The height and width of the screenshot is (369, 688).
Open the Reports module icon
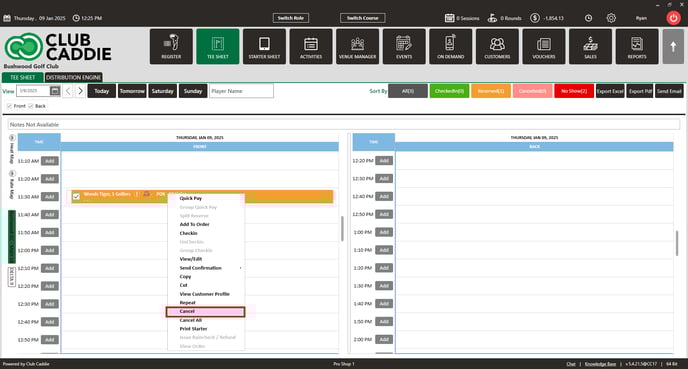pyautogui.click(x=637, y=47)
